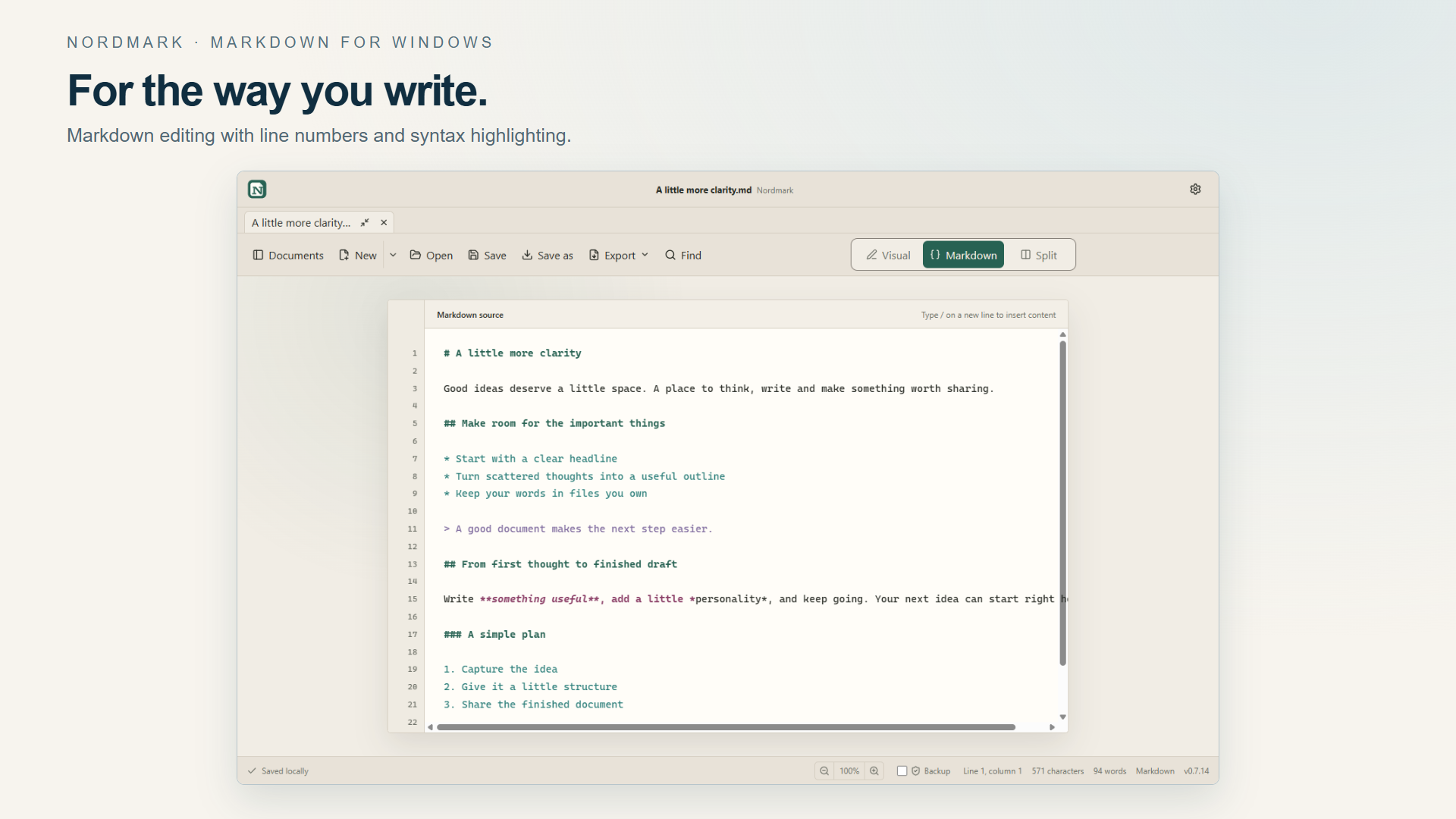Viewport: 1456px width, 819px height.
Task: Click the '* Start with a clear headline' line
Action: point(531,459)
